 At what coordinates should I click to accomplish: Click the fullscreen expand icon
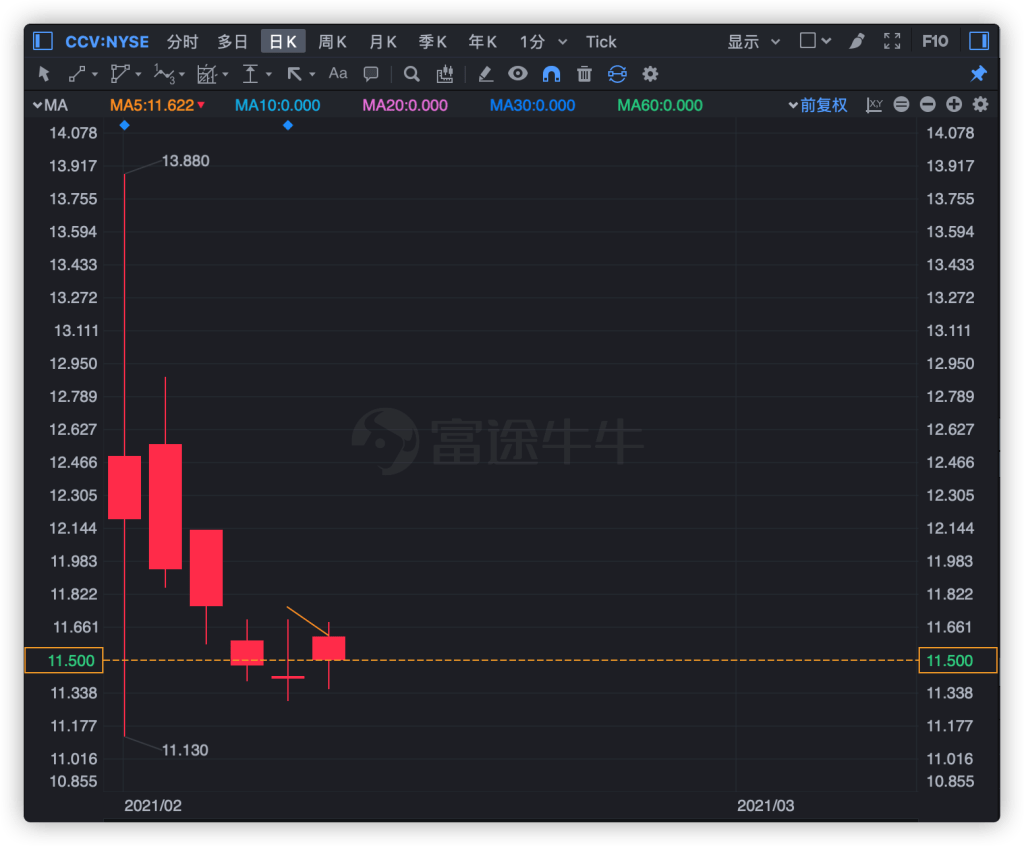pos(892,41)
